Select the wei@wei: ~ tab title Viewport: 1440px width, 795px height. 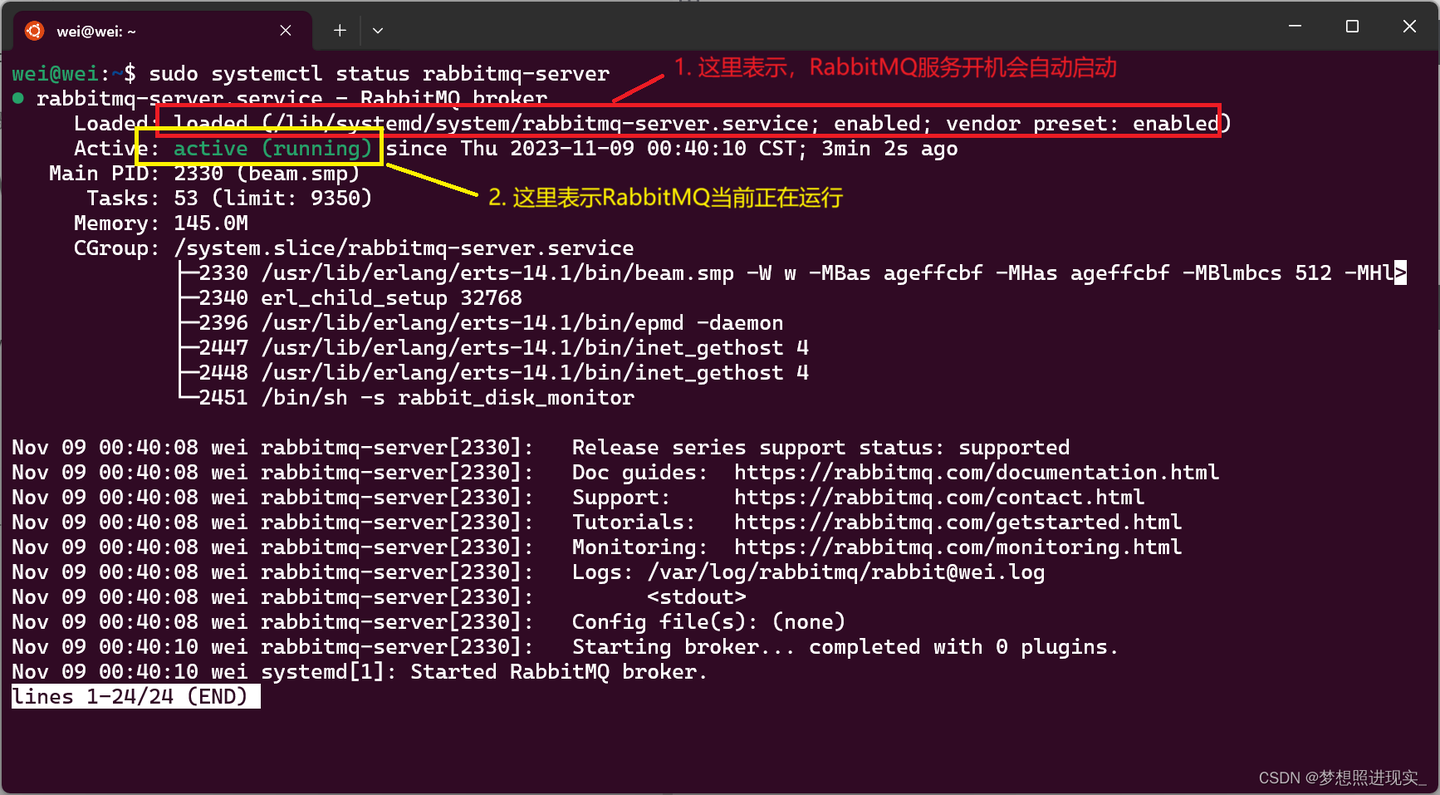tap(97, 31)
